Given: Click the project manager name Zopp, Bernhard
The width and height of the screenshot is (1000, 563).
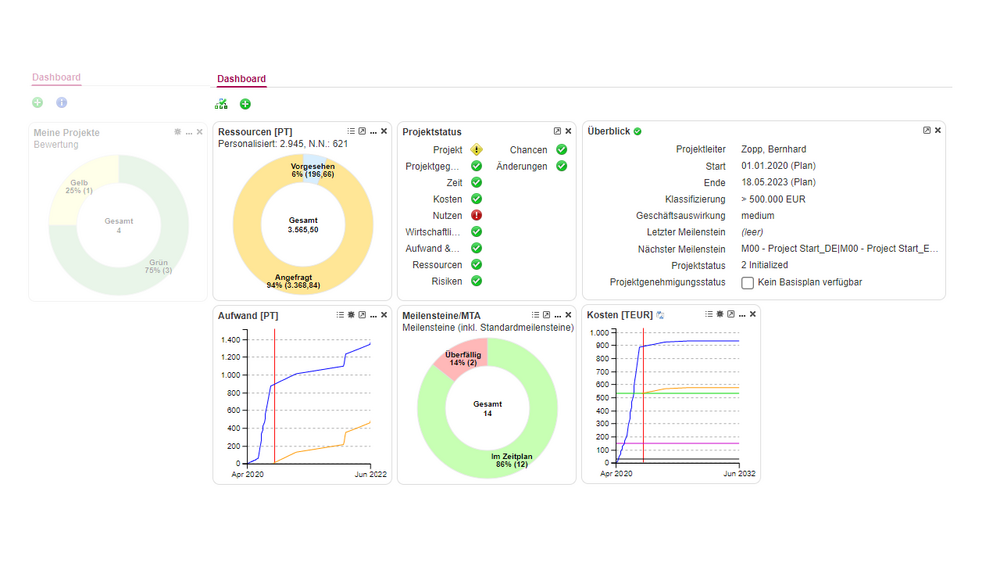Looking at the screenshot, I should pos(774,149).
